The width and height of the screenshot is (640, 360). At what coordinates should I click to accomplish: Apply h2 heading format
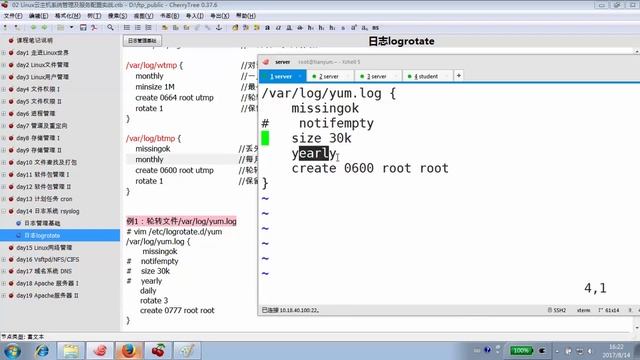click(322, 28)
